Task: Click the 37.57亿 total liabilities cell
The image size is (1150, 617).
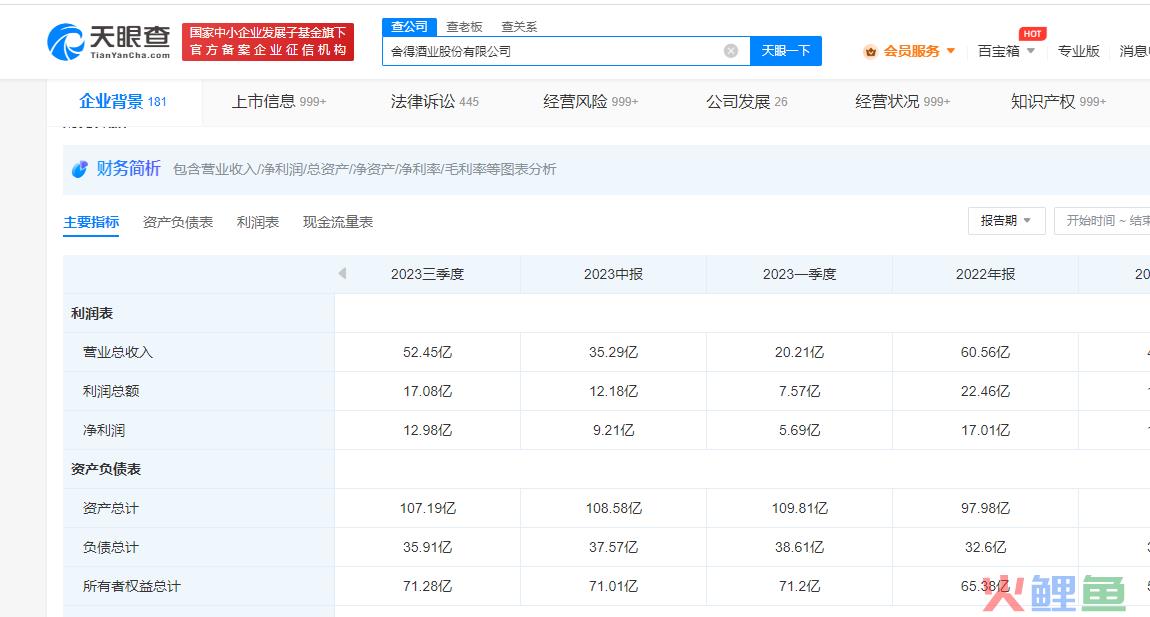Action: (x=613, y=547)
